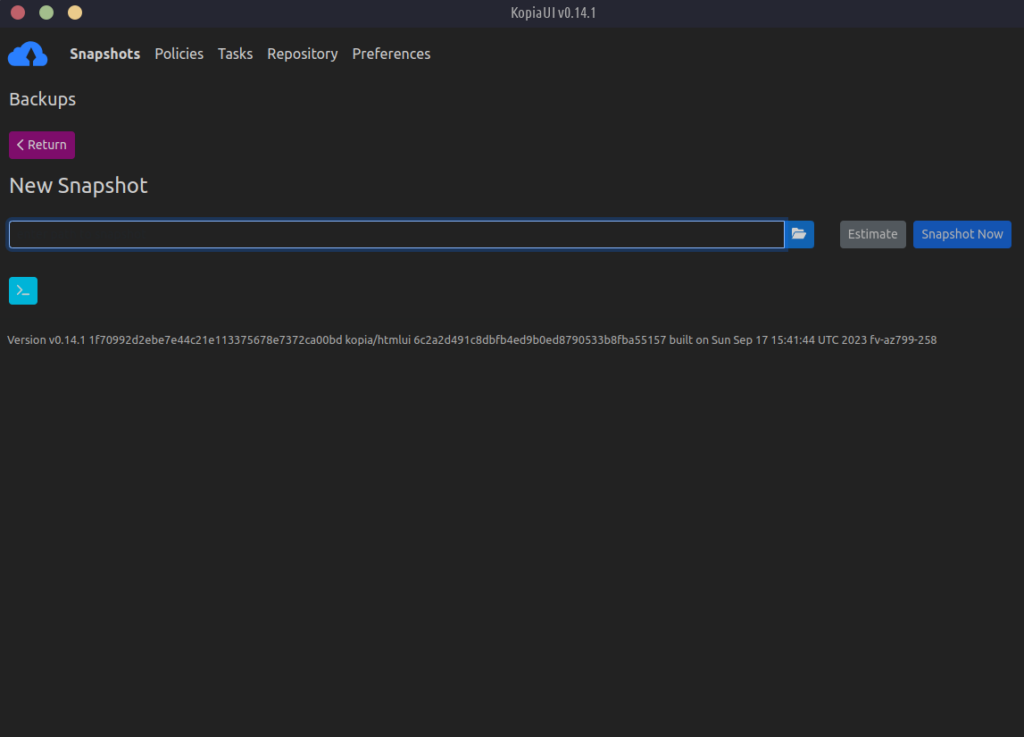Open the Repository tab

[302, 54]
